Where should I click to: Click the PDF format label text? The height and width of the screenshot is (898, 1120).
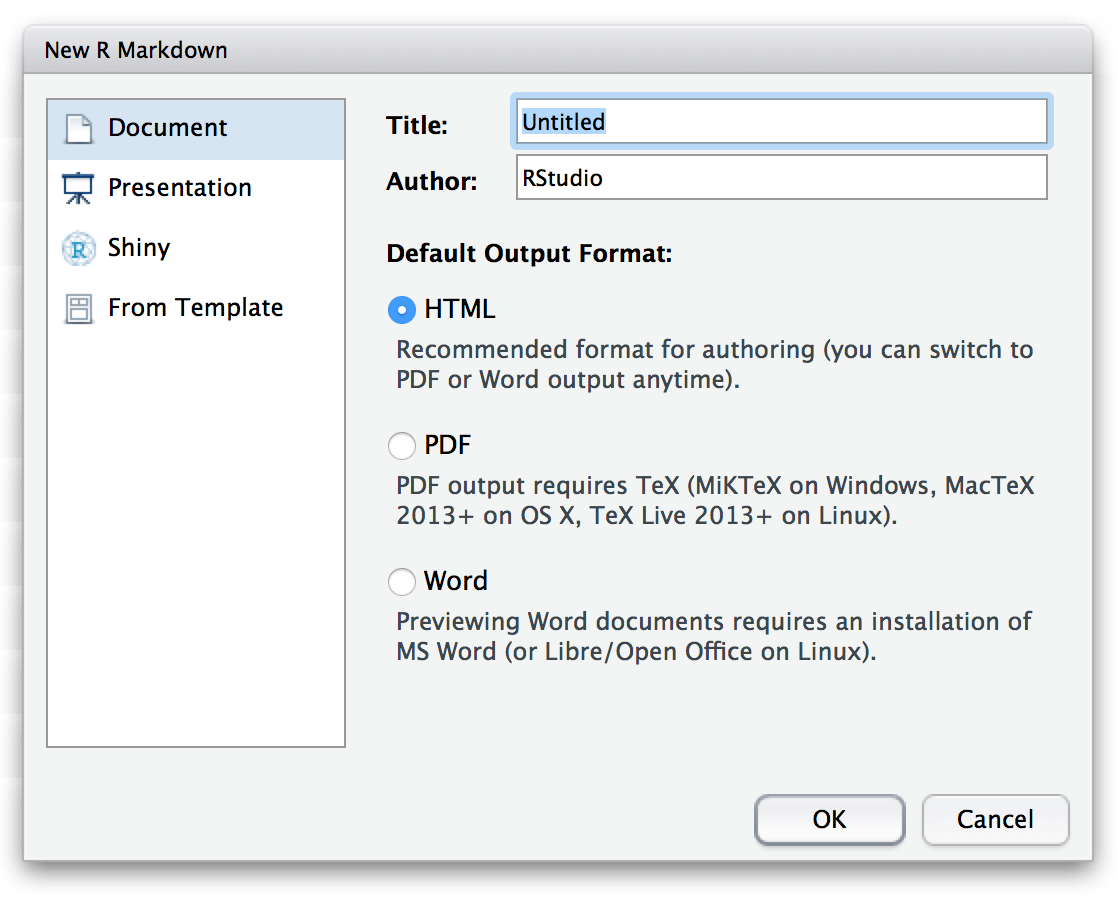coord(447,445)
